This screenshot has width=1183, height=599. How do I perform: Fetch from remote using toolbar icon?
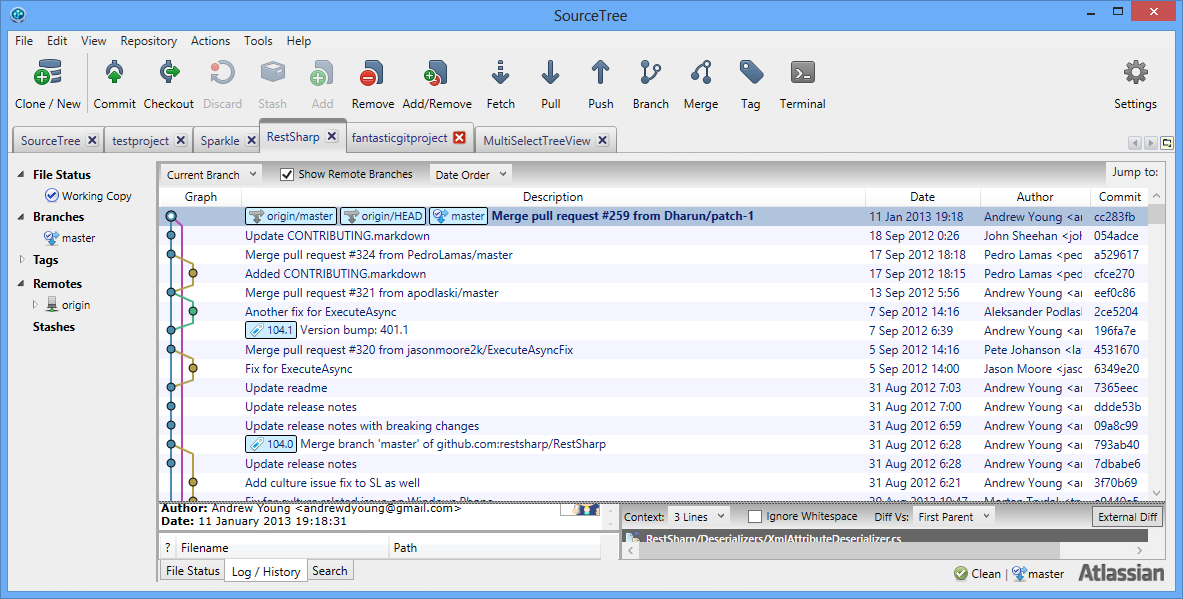[x=500, y=73]
